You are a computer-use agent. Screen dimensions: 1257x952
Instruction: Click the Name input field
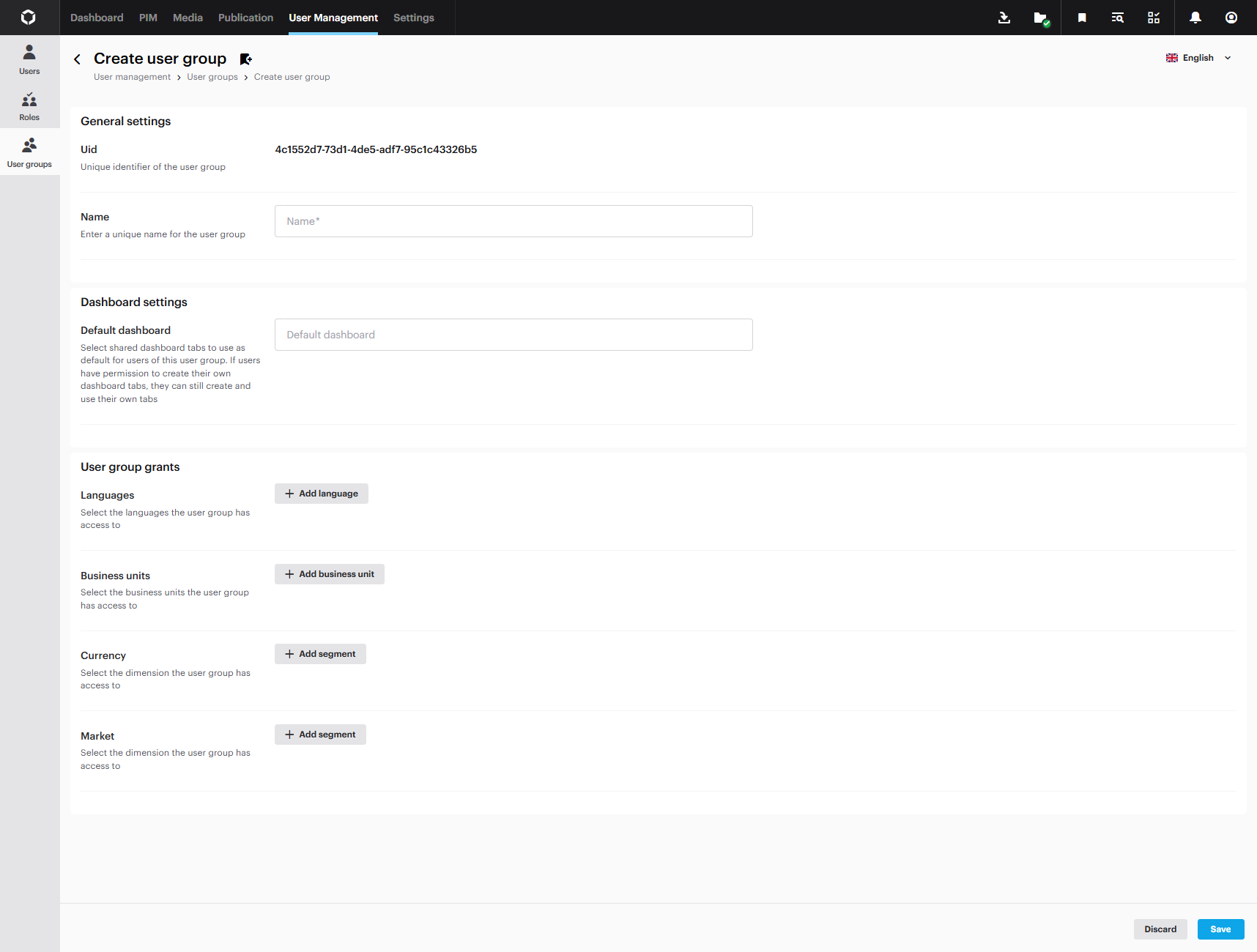pyautogui.click(x=513, y=221)
